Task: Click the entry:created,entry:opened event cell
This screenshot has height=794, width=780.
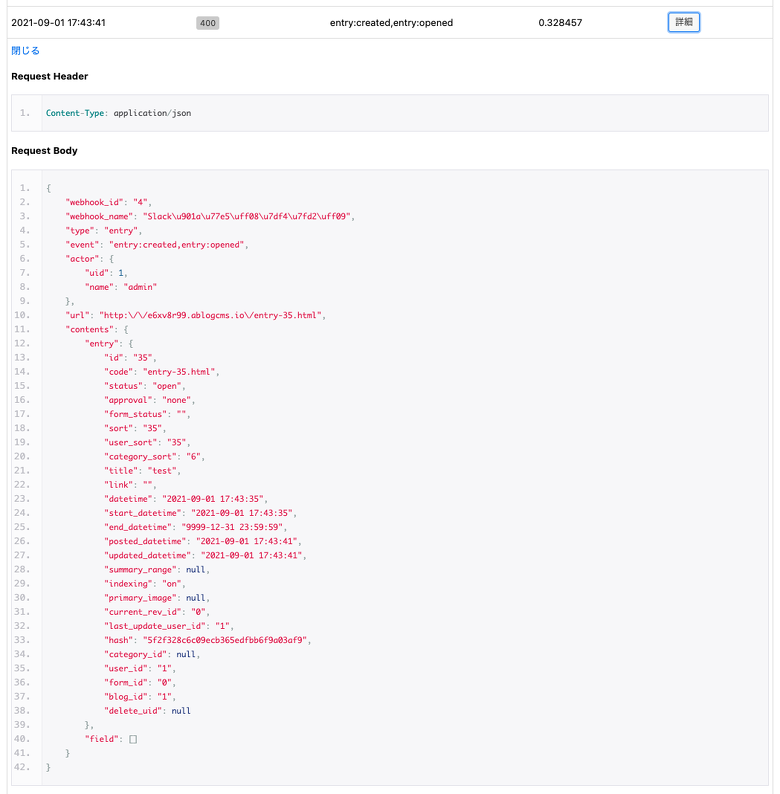Action: point(391,22)
